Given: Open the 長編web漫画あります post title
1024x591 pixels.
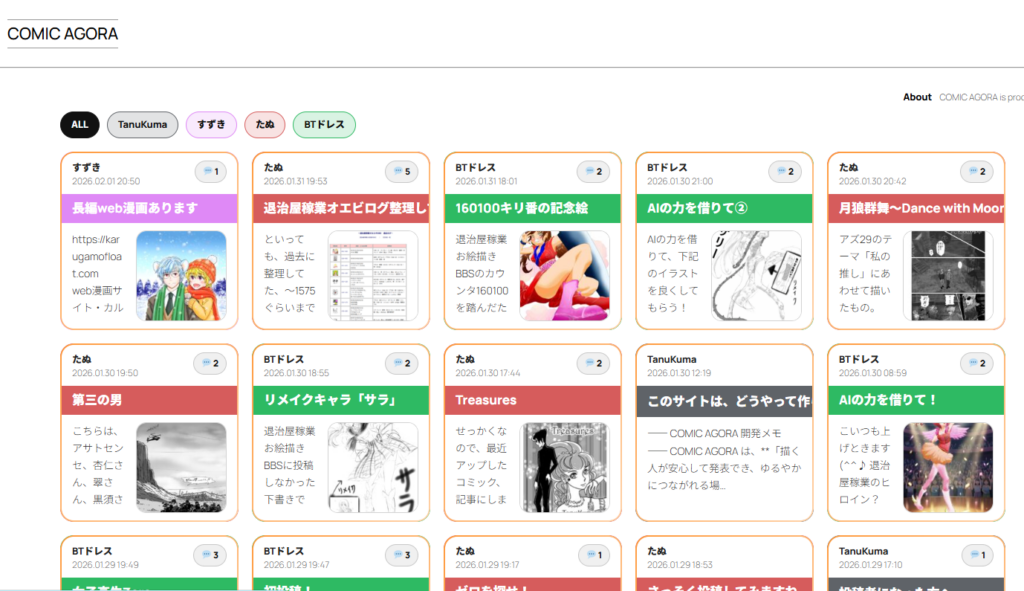Looking at the screenshot, I should [135, 208].
